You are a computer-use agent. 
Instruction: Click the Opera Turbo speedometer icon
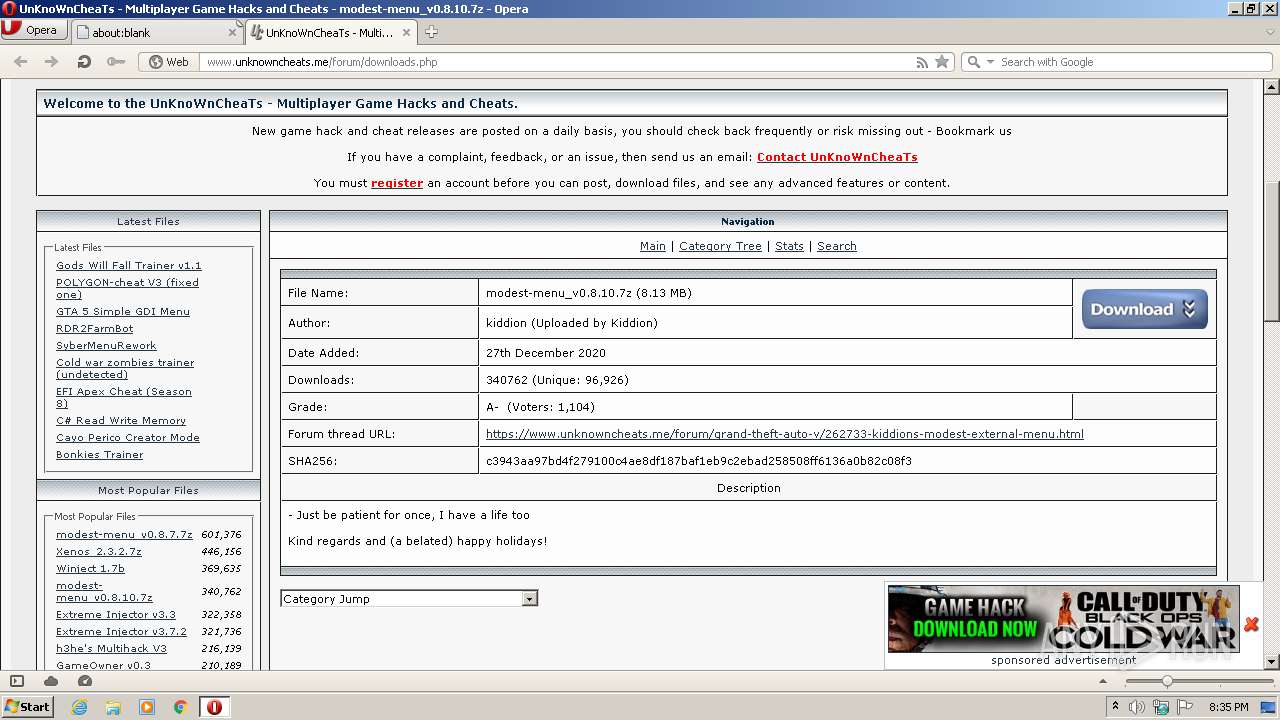(85, 681)
